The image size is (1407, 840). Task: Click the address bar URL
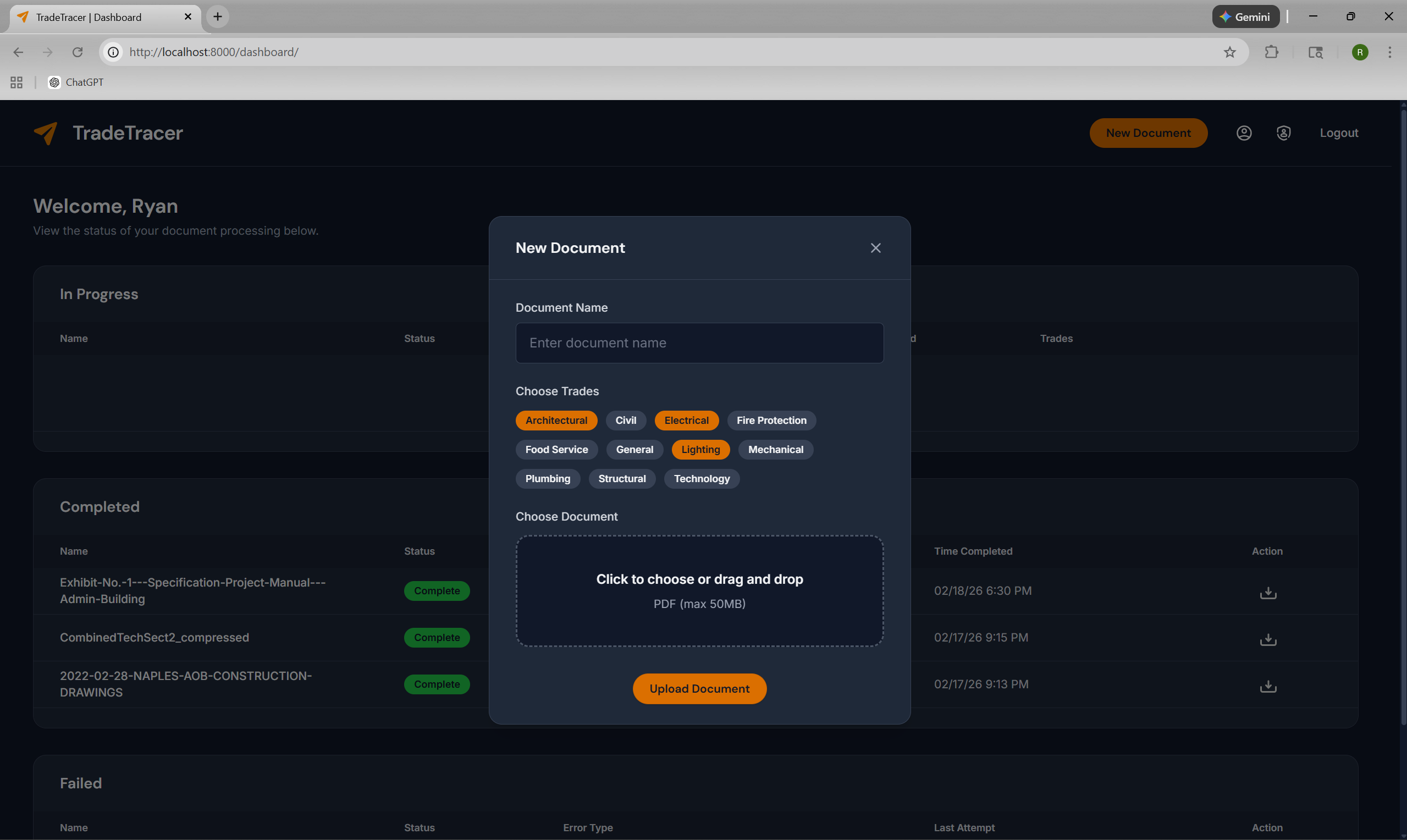click(x=214, y=52)
